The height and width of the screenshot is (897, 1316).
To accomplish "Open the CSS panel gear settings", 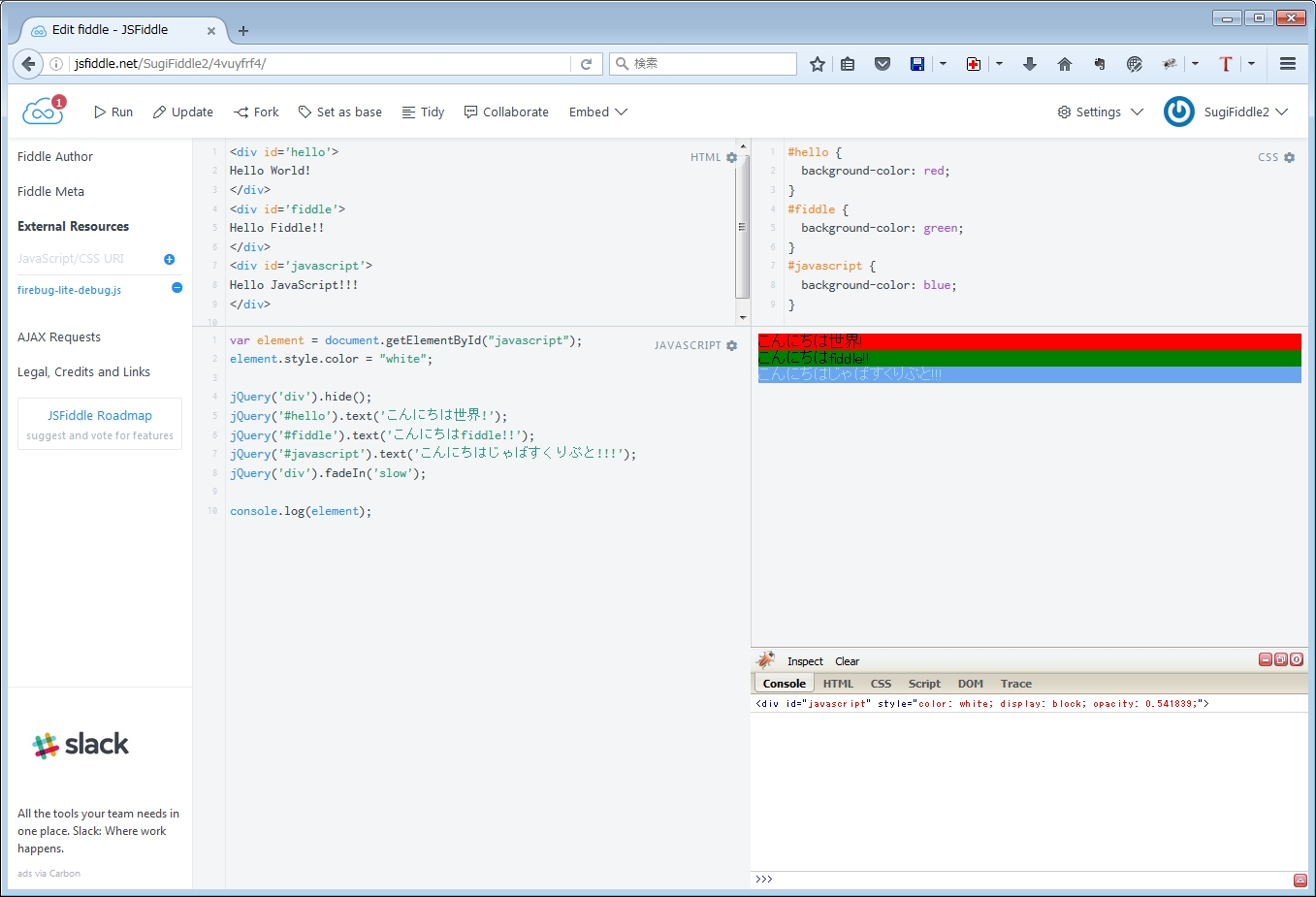I will [x=1289, y=157].
